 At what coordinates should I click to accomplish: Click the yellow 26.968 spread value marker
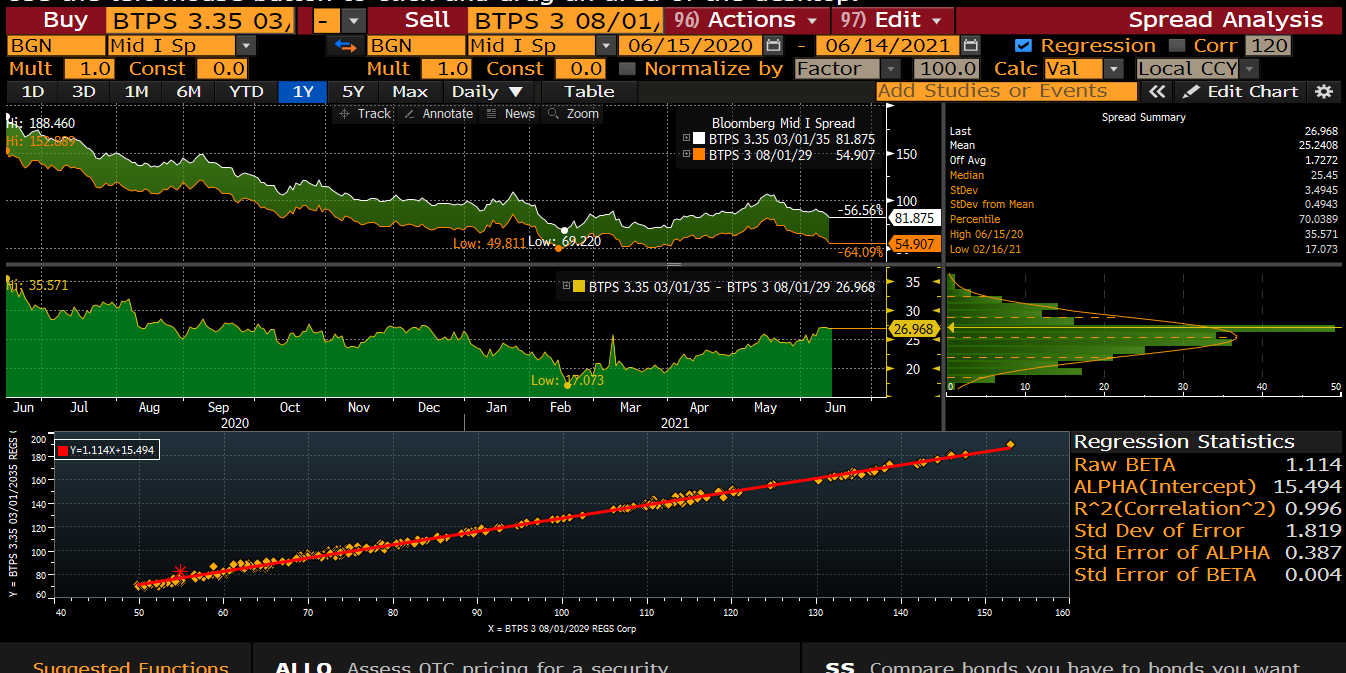point(914,328)
